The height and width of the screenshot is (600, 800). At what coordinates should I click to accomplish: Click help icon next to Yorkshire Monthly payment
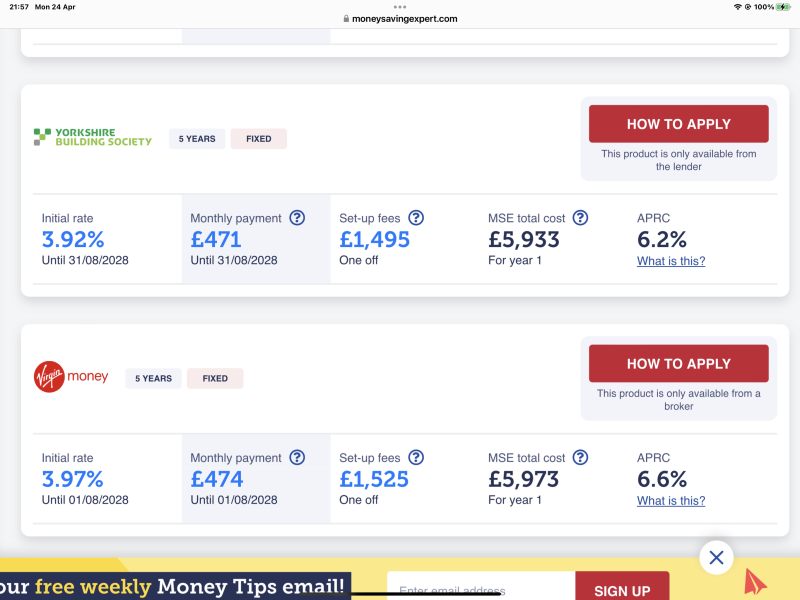pos(297,218)
